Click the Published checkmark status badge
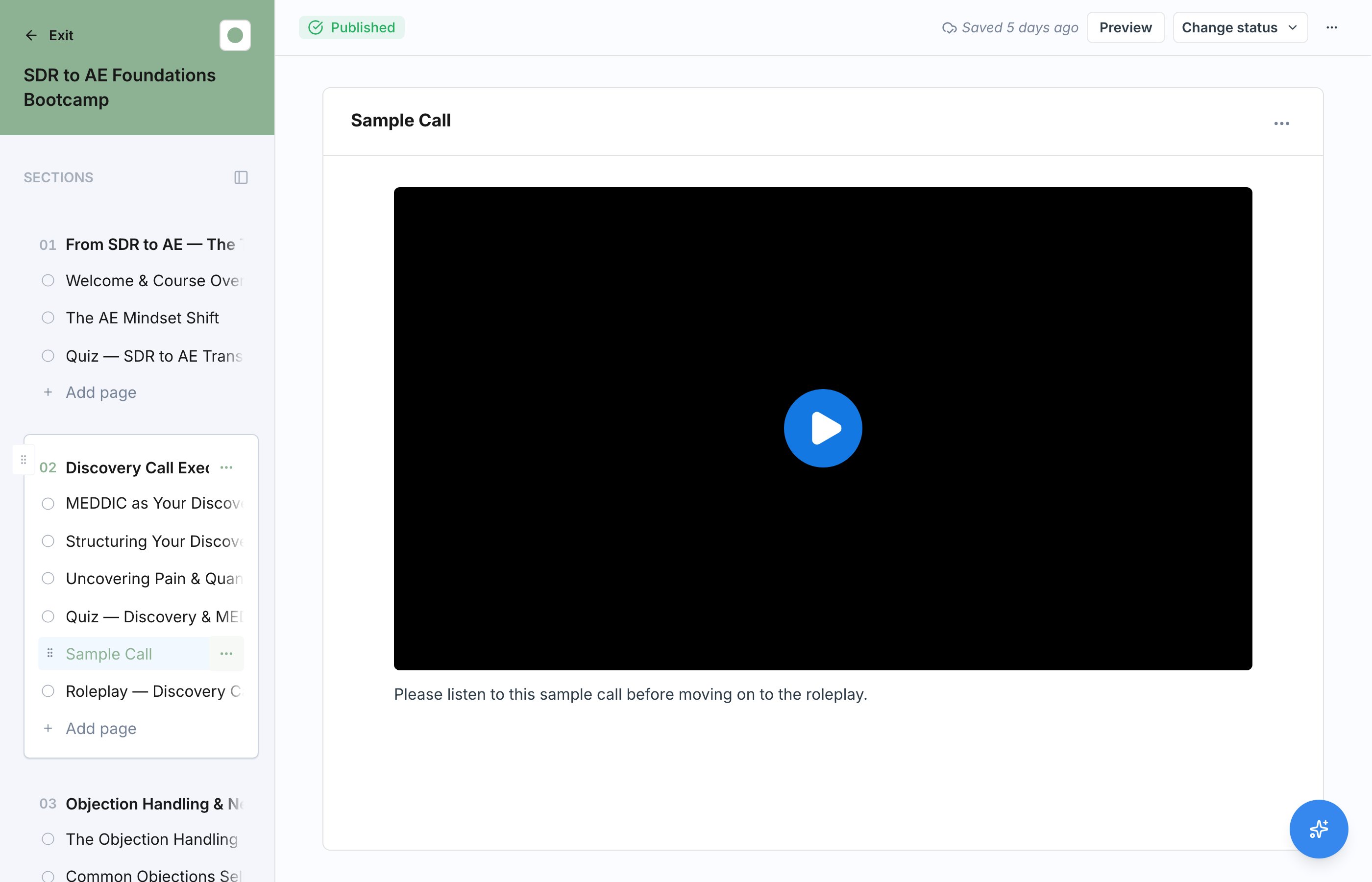Viewport: 1372px width, 882px height. 352,27
